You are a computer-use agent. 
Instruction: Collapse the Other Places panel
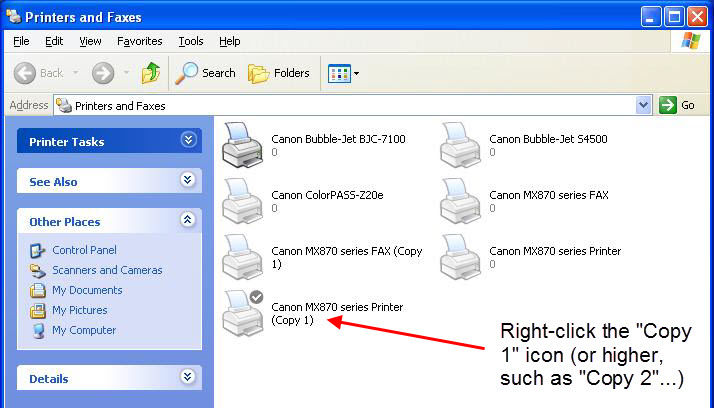pos(188,220)
